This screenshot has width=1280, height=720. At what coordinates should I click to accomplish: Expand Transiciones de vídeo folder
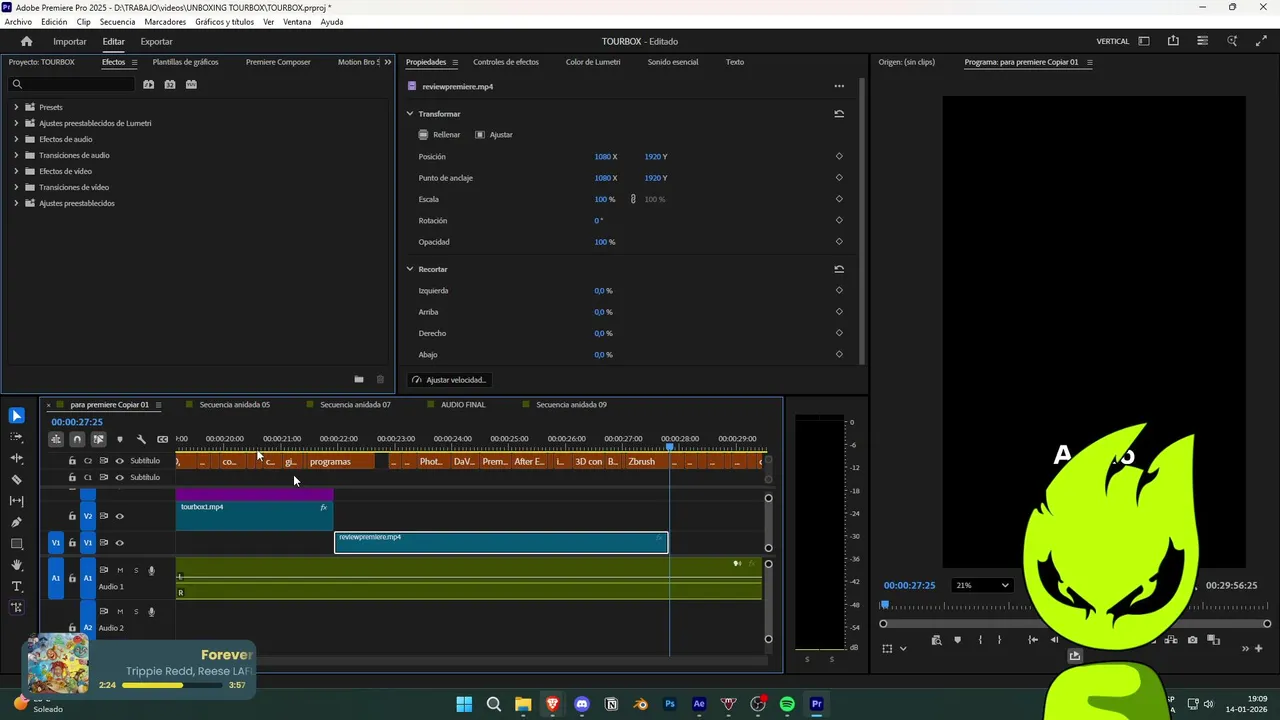coord(16,187)
